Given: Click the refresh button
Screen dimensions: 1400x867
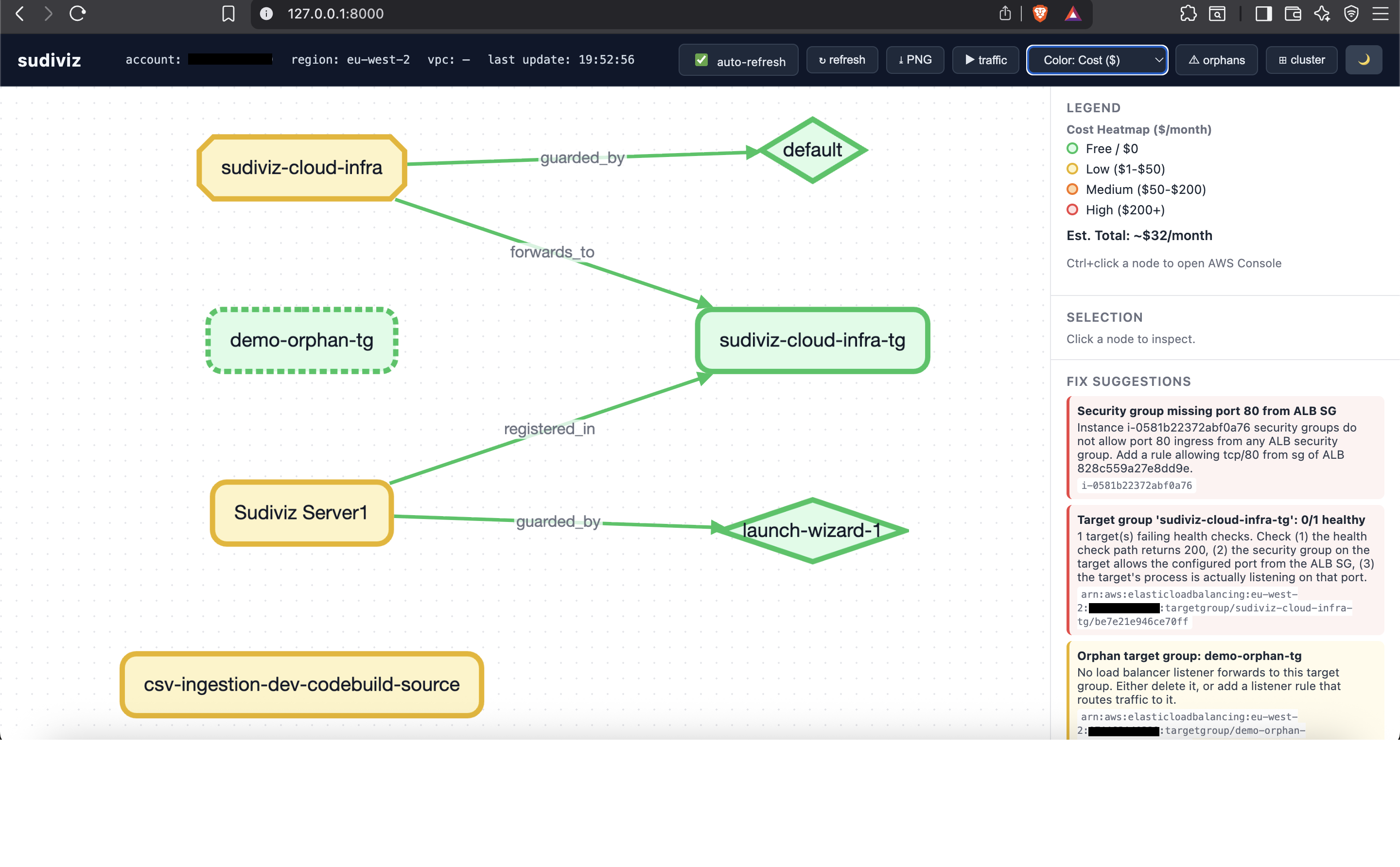Looking at the screenshot, I should 841,60.
